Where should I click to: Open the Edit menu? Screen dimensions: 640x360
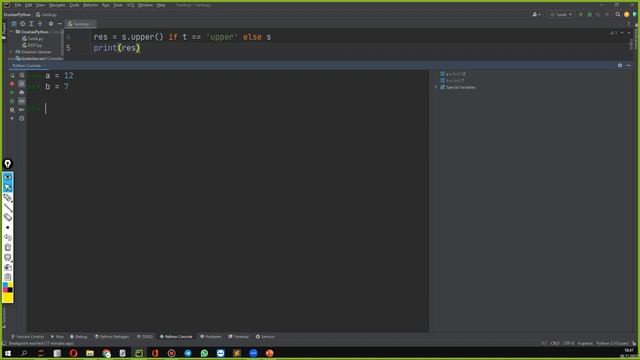[x=29, y=5]
